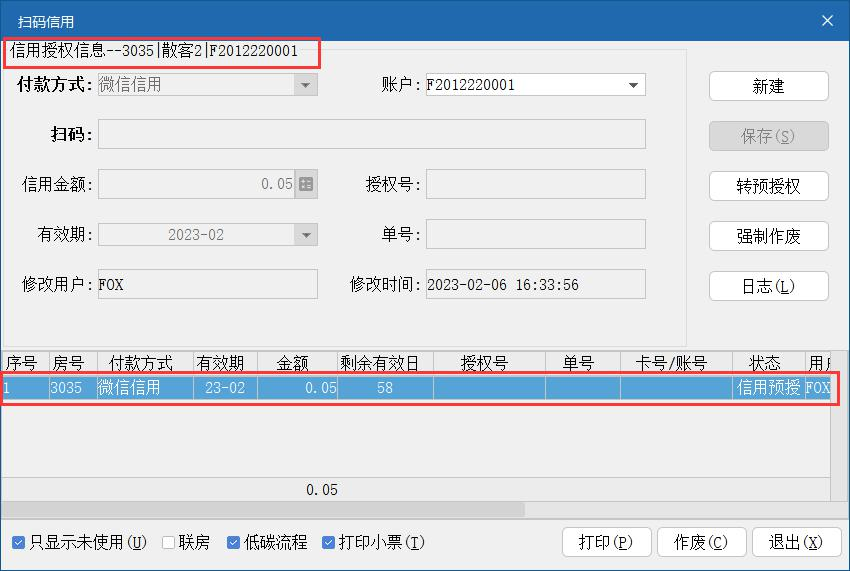
Task: Click the 信用金额 amount field
Action: [196, 184]
